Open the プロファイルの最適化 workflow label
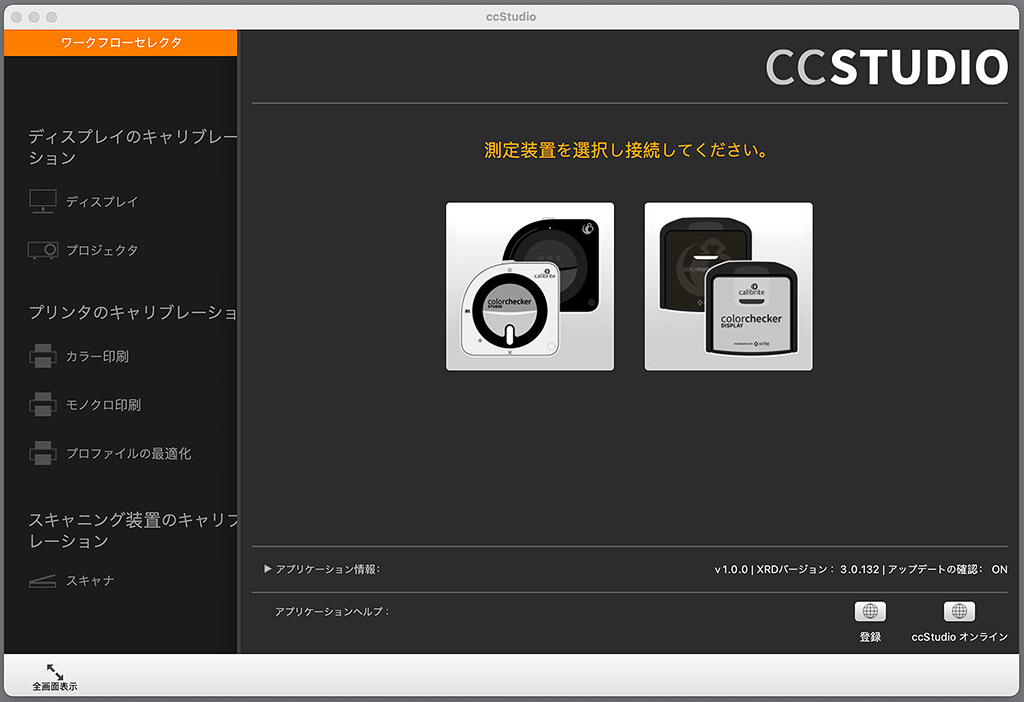 [x=129, y=453]
